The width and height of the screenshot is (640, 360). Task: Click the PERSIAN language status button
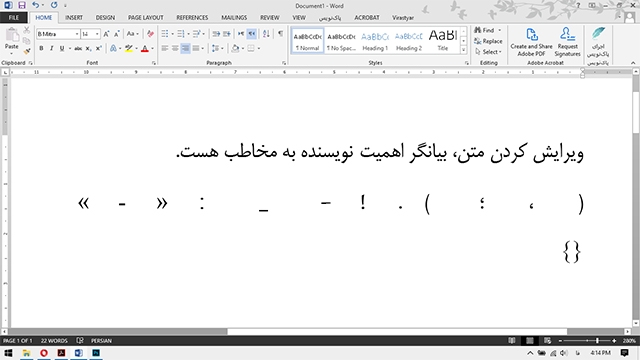pyautogui.click(x=101, y=340)
